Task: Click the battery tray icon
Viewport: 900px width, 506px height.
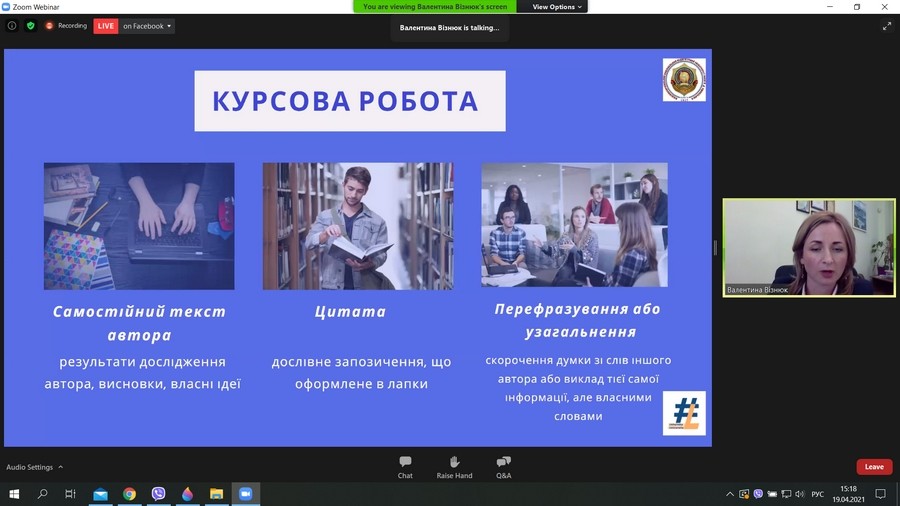Action: [x=772, y=494]
